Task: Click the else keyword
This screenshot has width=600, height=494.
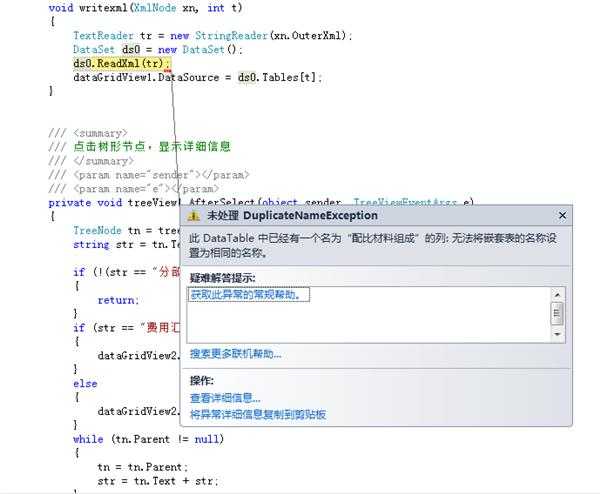Action: 85,383
